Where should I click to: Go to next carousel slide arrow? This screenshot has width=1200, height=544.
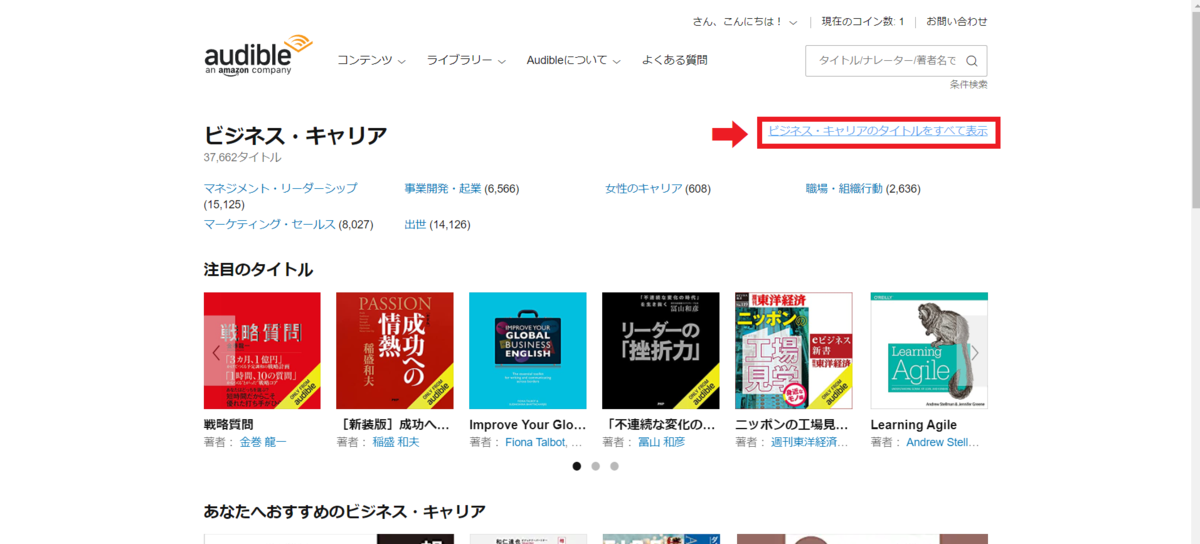click(974, 351)
